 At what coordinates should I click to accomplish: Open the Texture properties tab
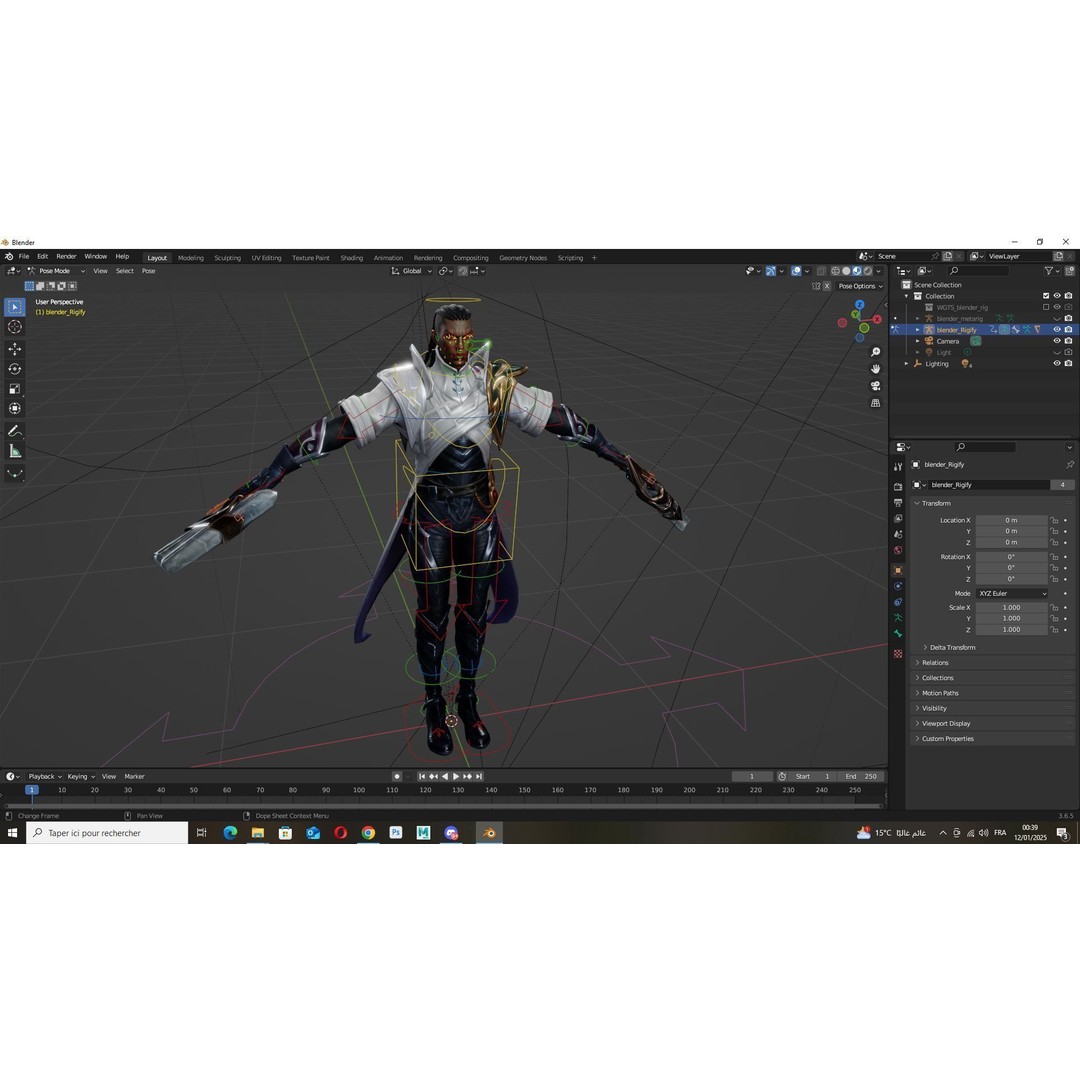click(x=898, y=654)
